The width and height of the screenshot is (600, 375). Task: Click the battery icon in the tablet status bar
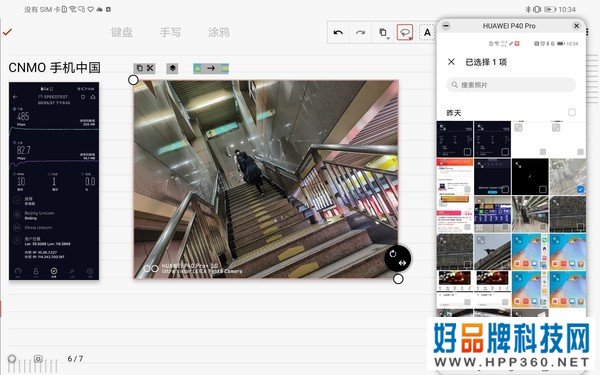(x=550, y=9)
